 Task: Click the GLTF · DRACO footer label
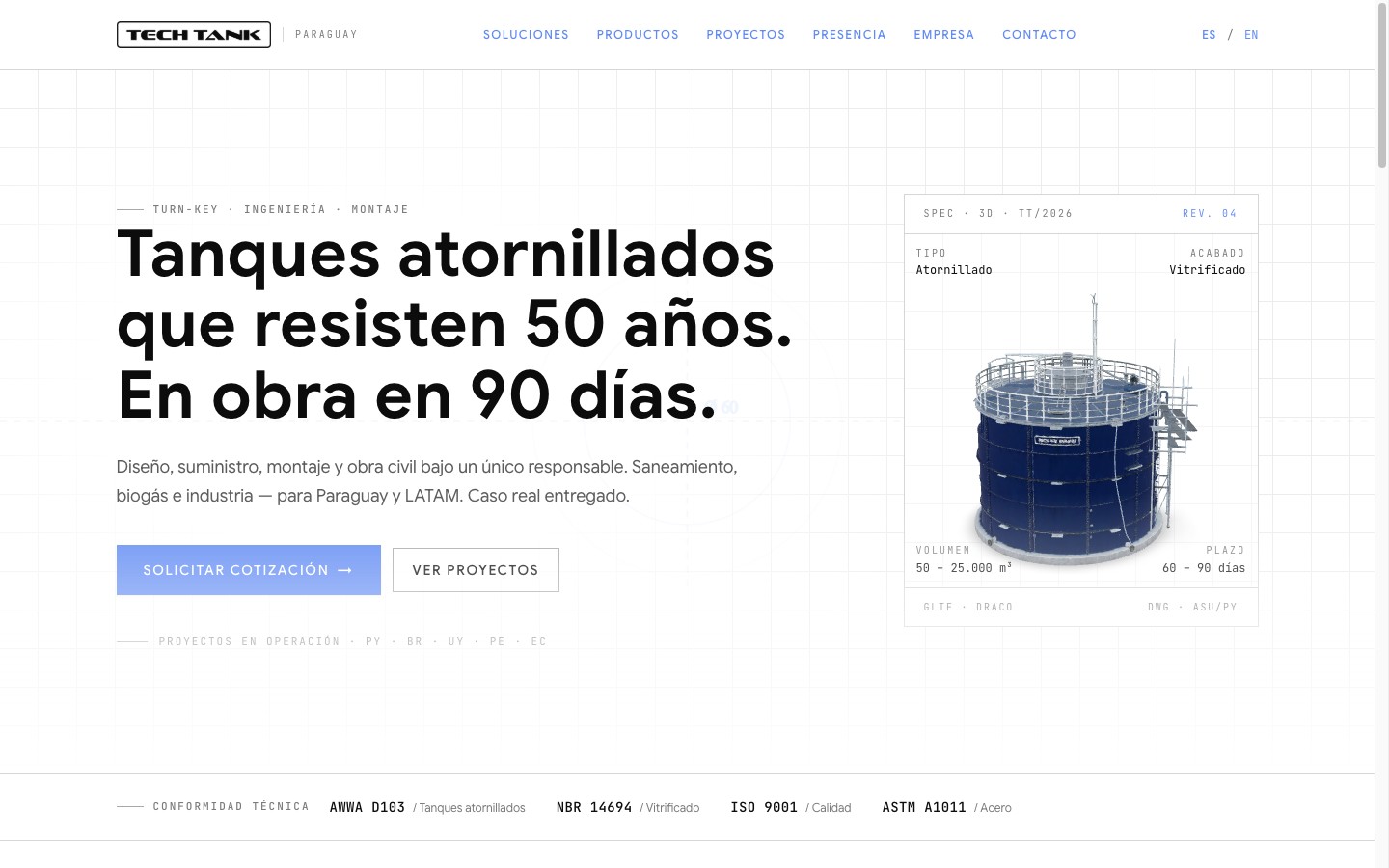point(968,608)
